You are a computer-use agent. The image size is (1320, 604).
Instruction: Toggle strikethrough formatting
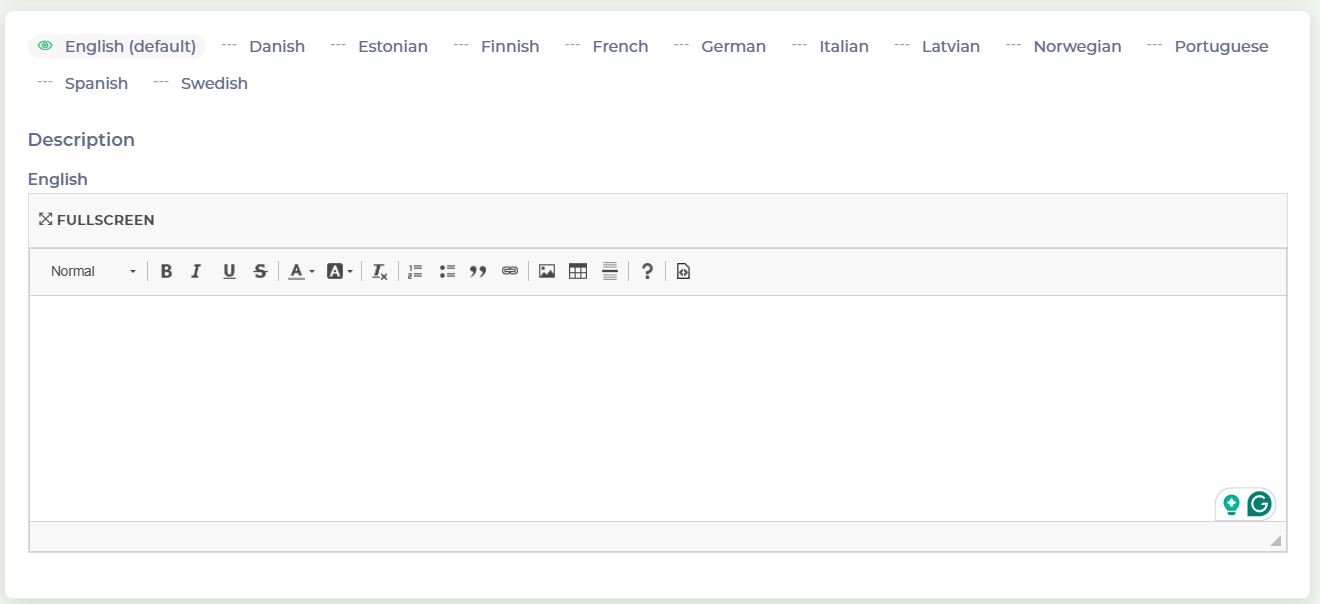[x=260, y=271]
